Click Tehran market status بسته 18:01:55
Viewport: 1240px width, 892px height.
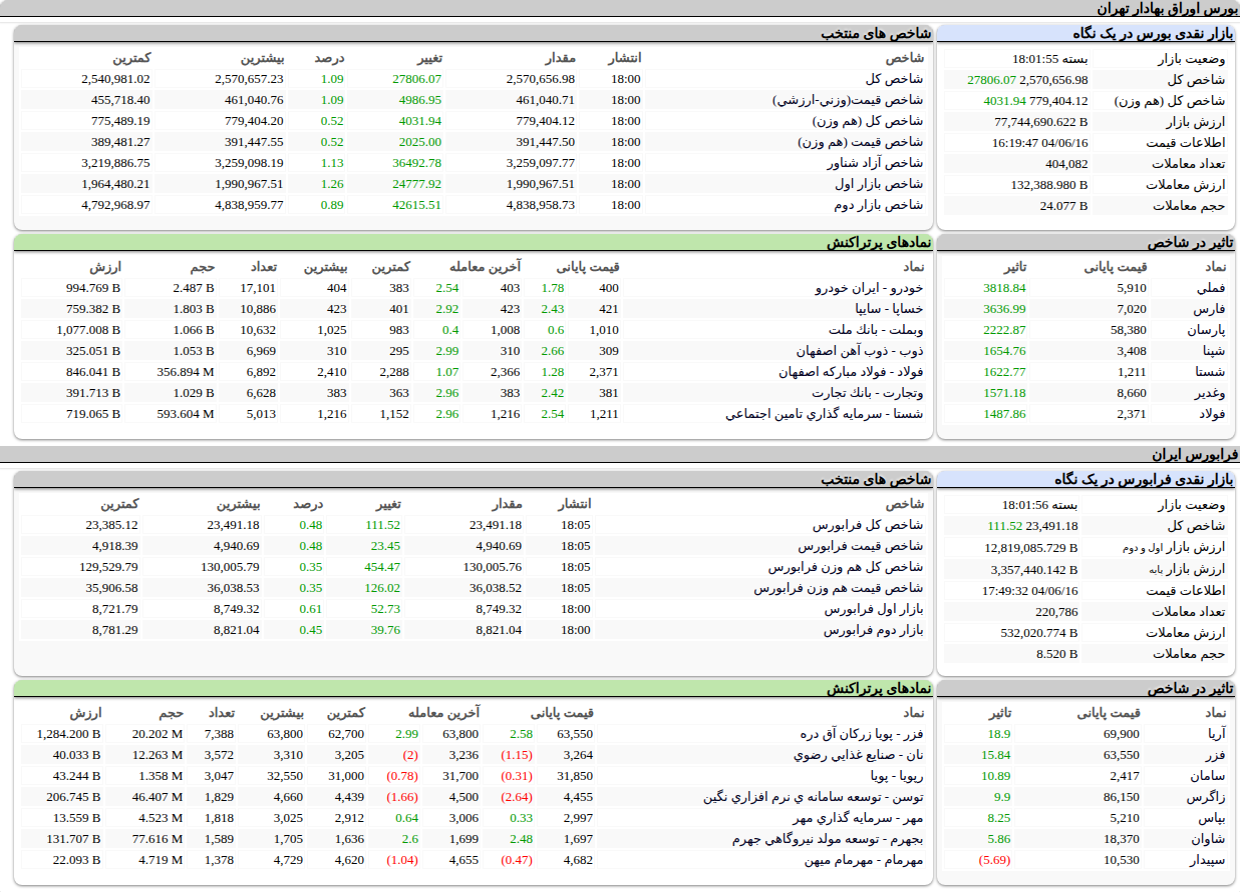coord(1049,59)
